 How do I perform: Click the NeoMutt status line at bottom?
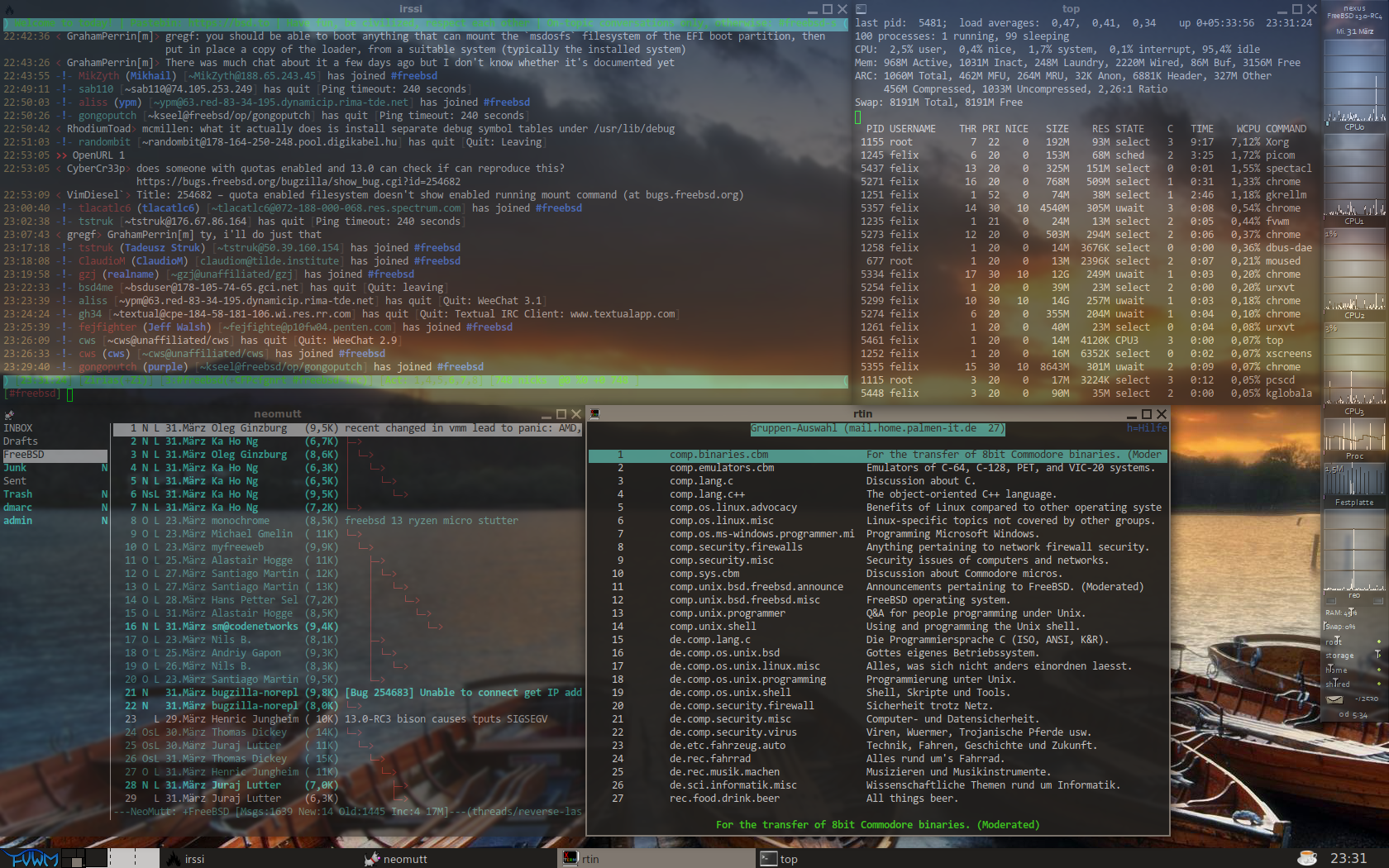347,812
